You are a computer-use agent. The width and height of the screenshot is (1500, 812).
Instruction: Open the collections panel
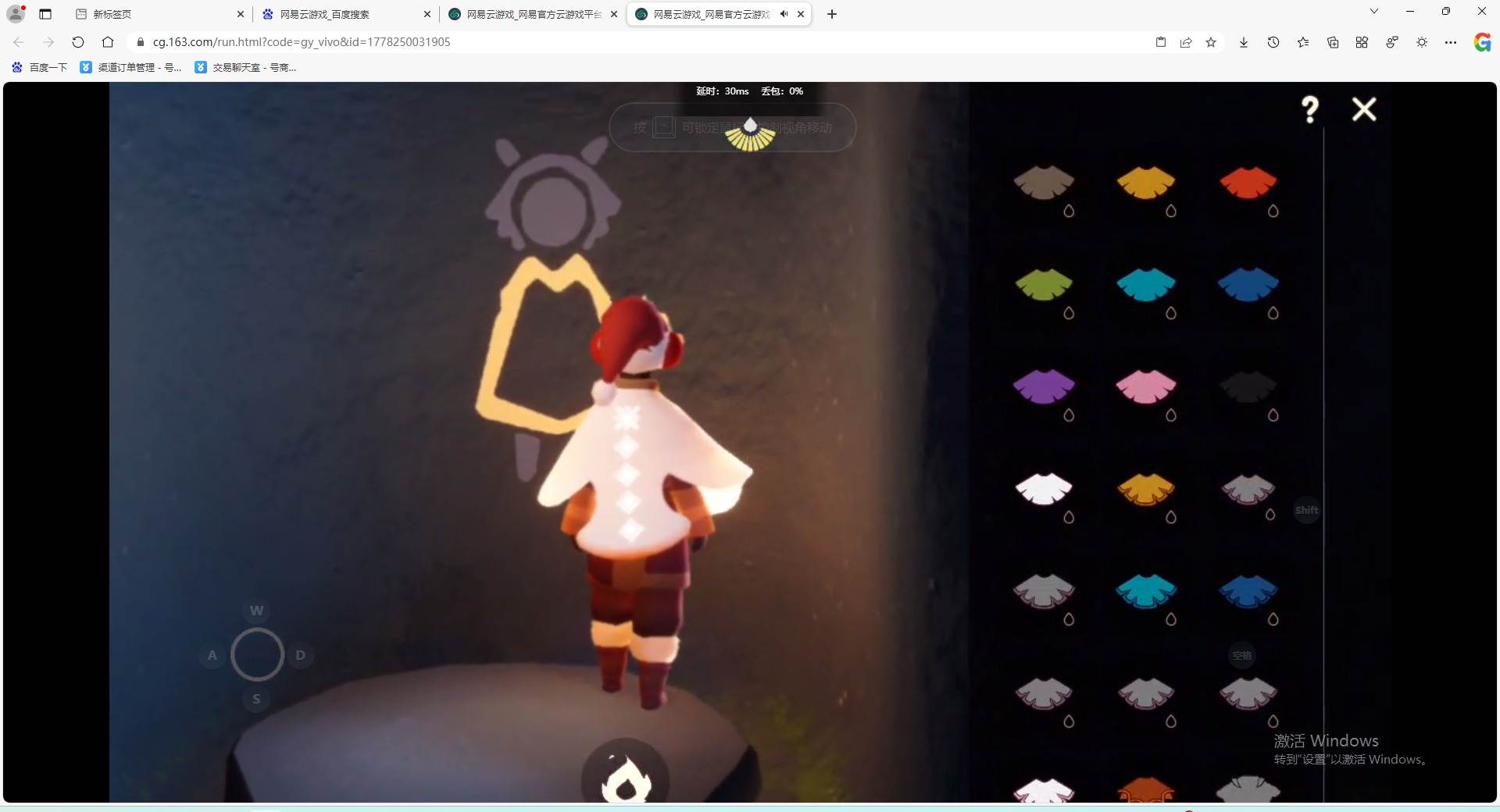coord(1333,42)
